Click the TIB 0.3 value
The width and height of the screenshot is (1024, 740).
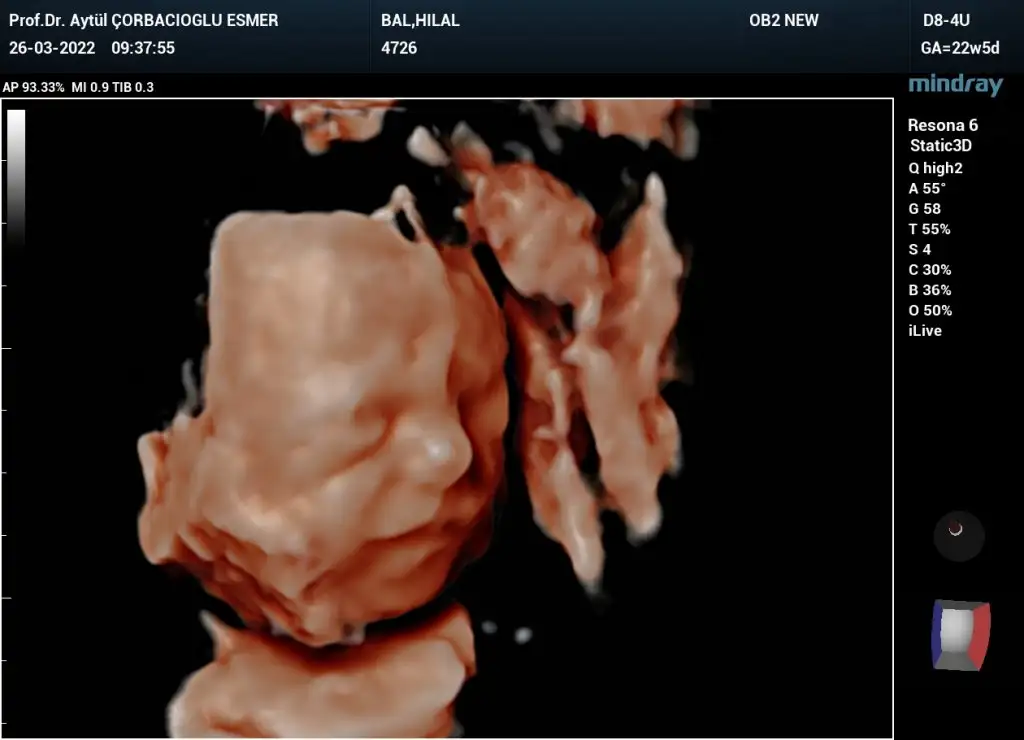(x=133, y=87)
